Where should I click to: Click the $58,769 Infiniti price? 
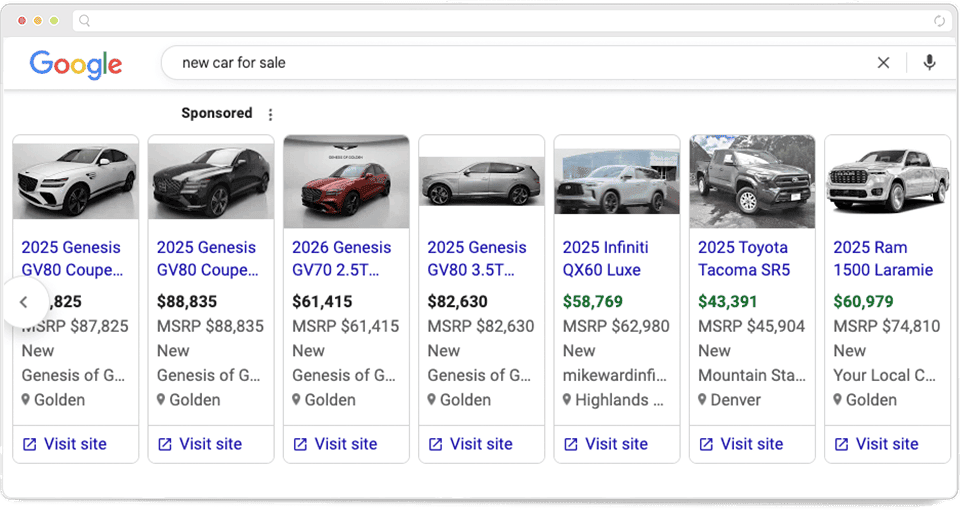(x=593, y=302)
